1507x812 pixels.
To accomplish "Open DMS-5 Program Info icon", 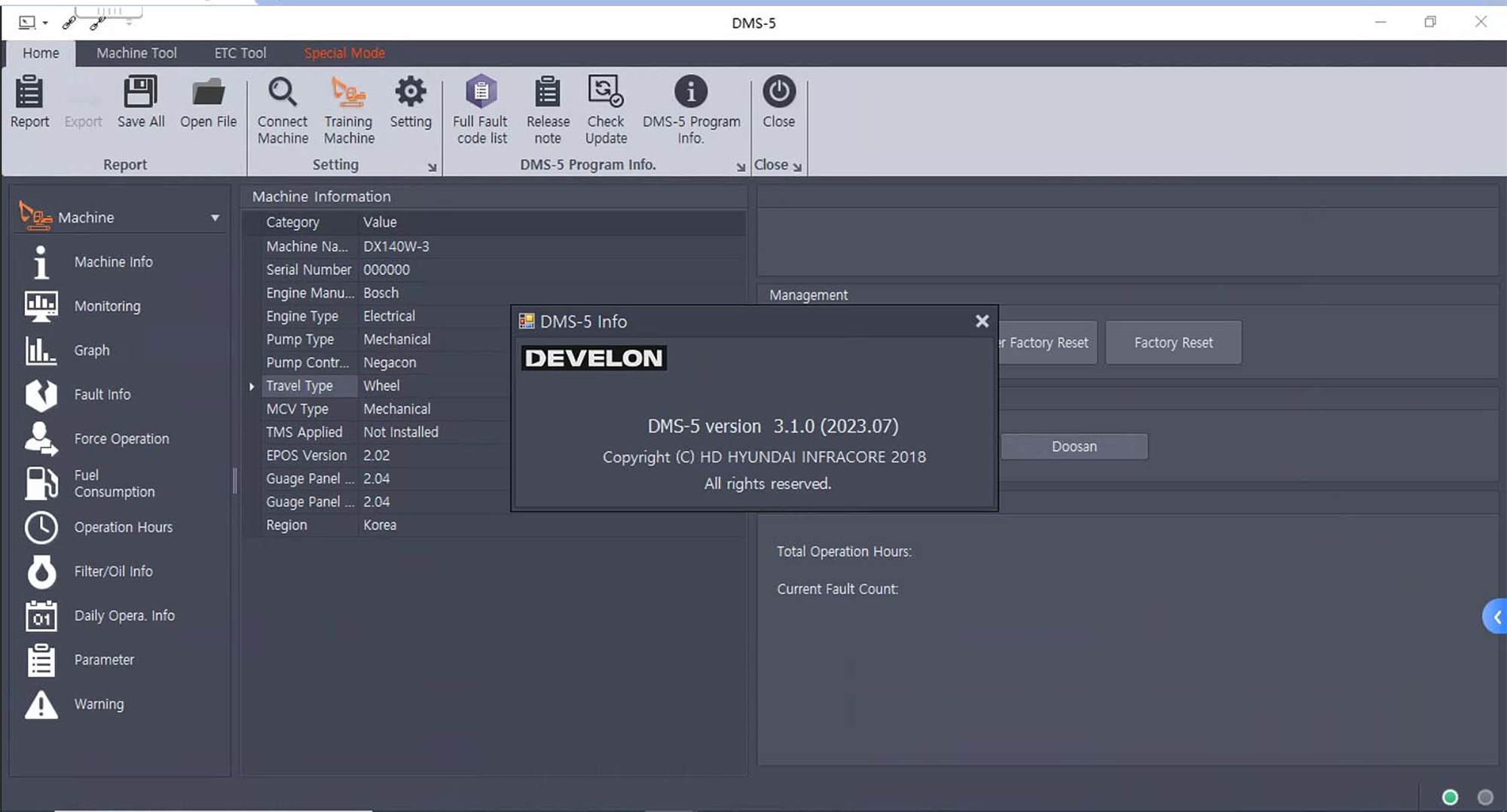I will pos(690,93).
